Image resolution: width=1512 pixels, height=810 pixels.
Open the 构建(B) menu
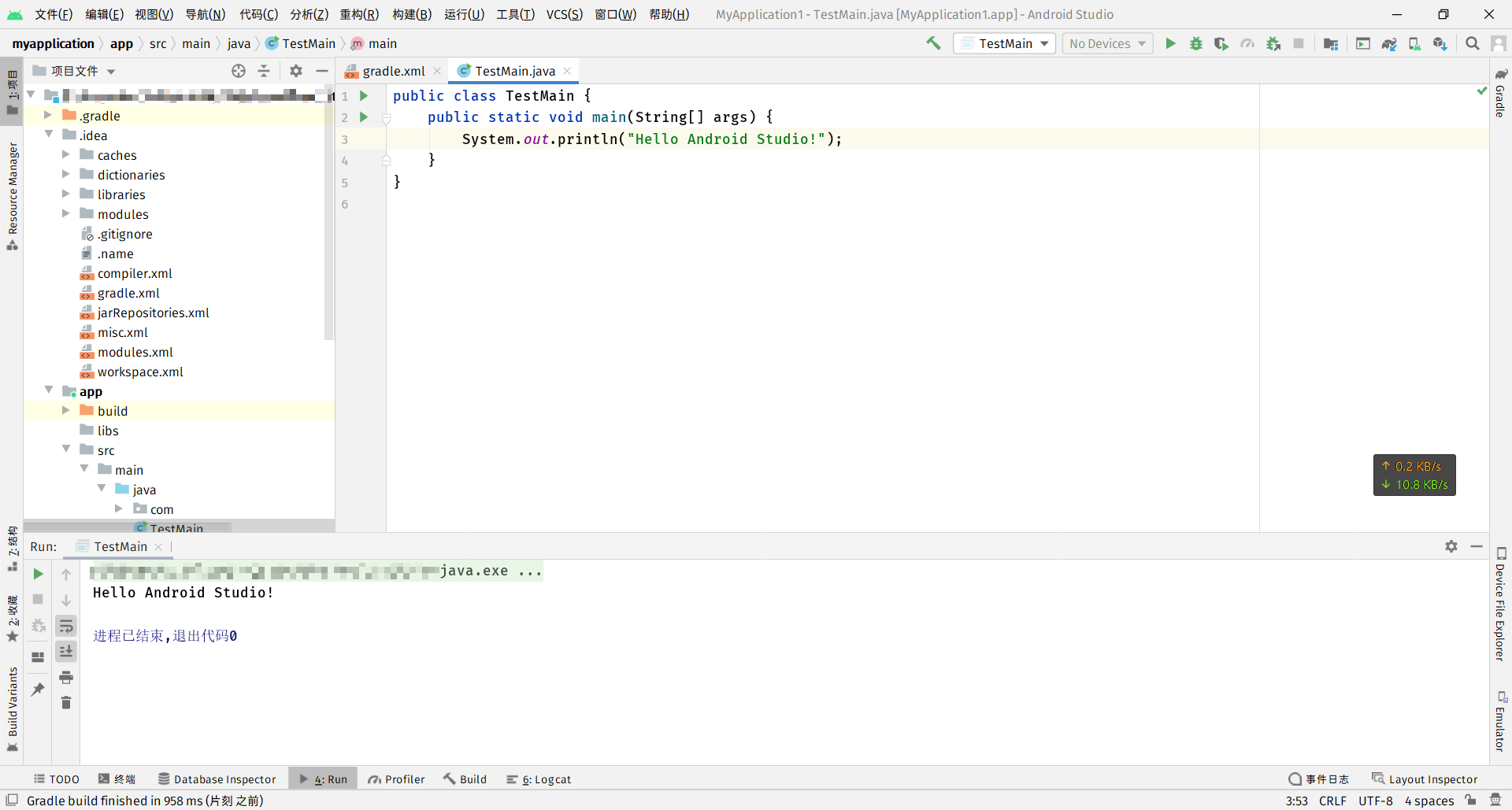click(412, 14)
